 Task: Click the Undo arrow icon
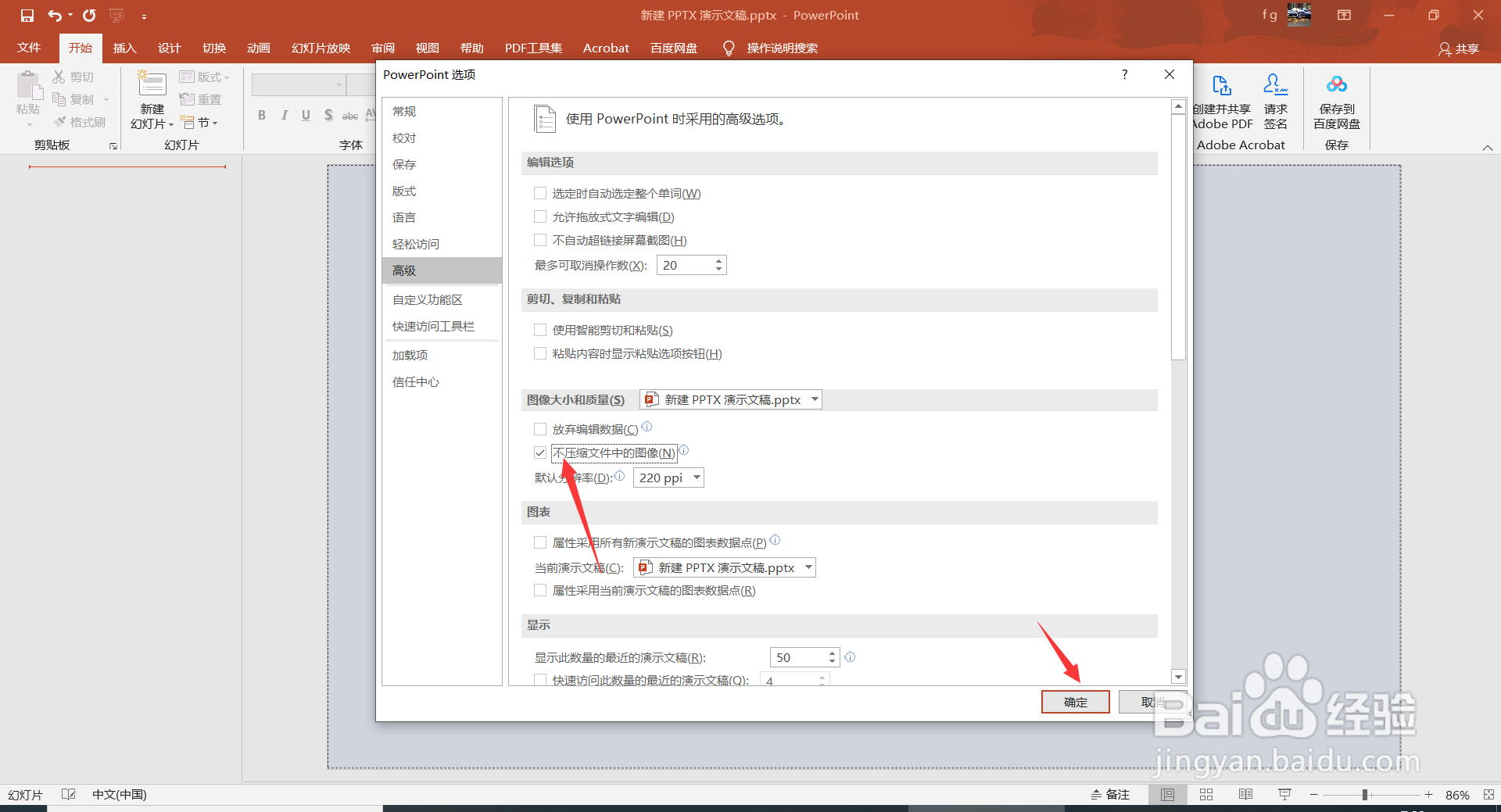pyautogui.click(x=55, y=16)
